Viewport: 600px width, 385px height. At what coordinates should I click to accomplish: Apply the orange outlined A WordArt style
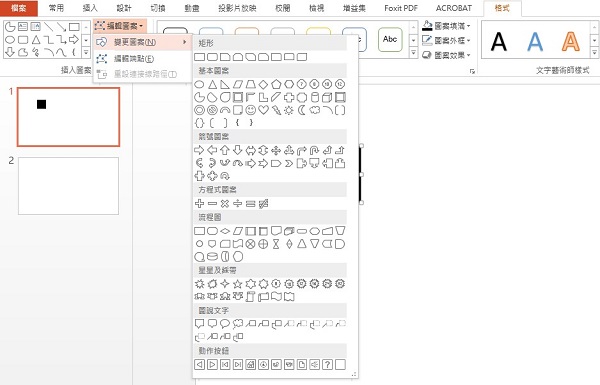[x=571, y=41]
